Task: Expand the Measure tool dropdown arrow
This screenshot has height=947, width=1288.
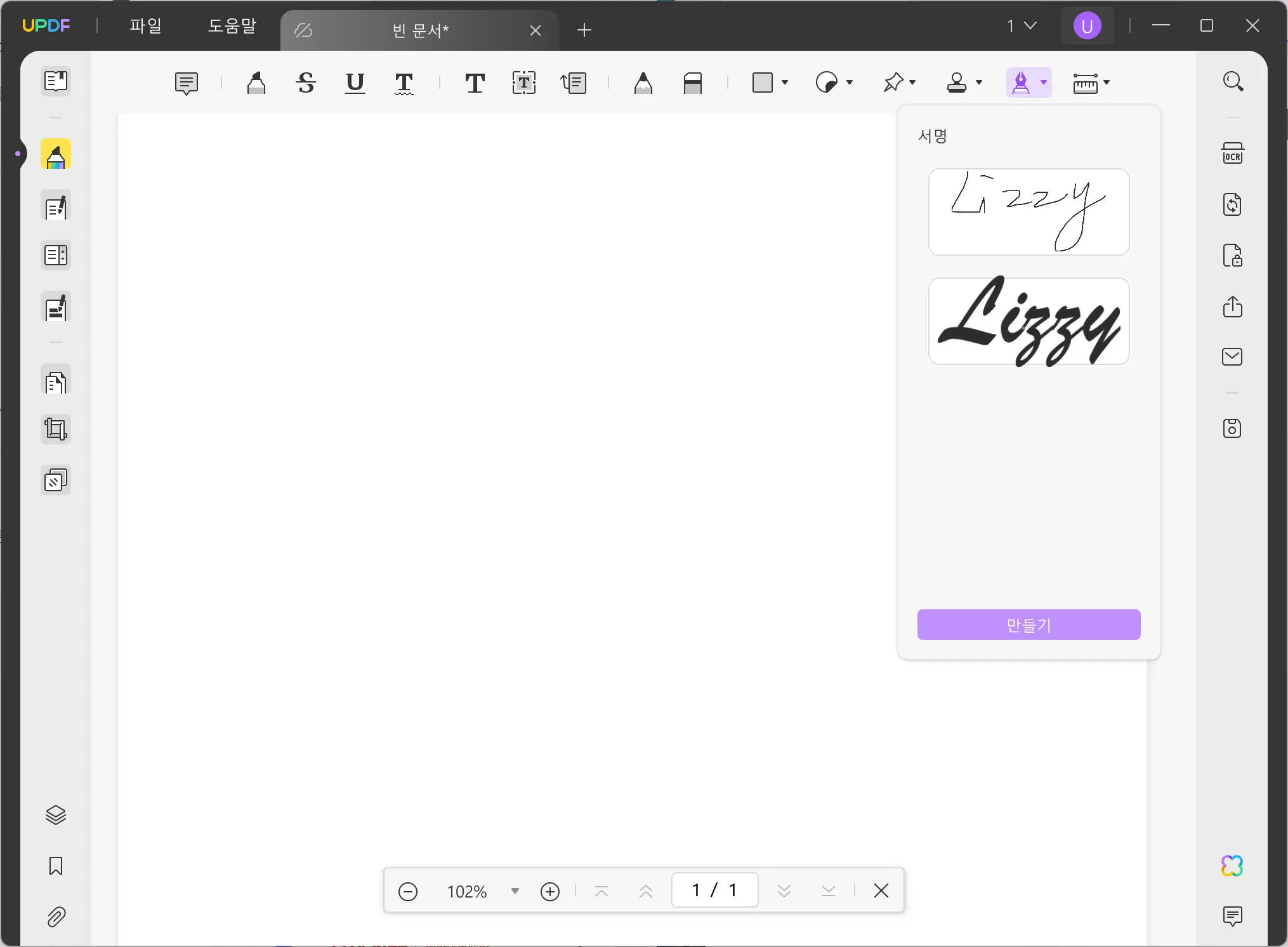Action: click(x=1107, y=83)
